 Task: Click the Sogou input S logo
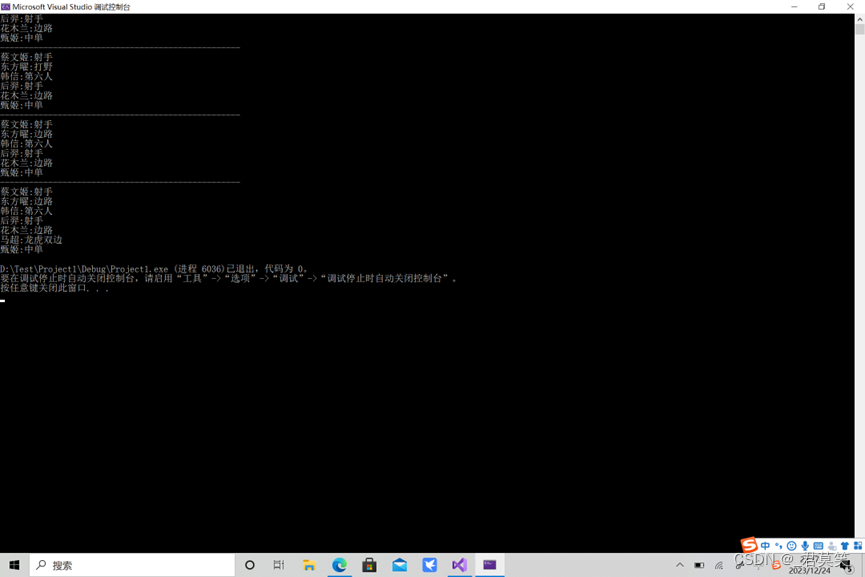coord(749,546)
